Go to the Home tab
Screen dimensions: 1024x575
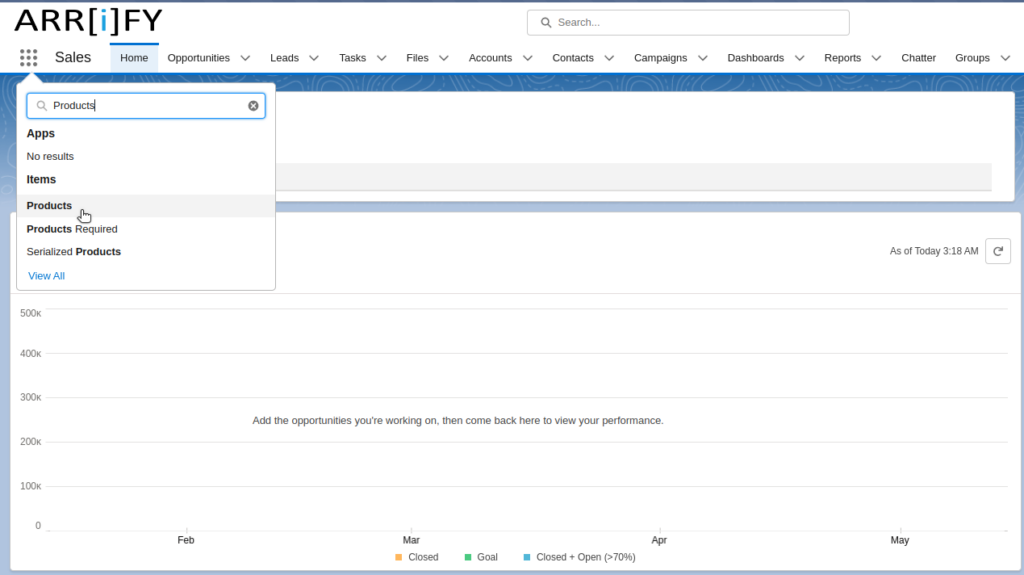pyautogui.click(x=134, y=58)
